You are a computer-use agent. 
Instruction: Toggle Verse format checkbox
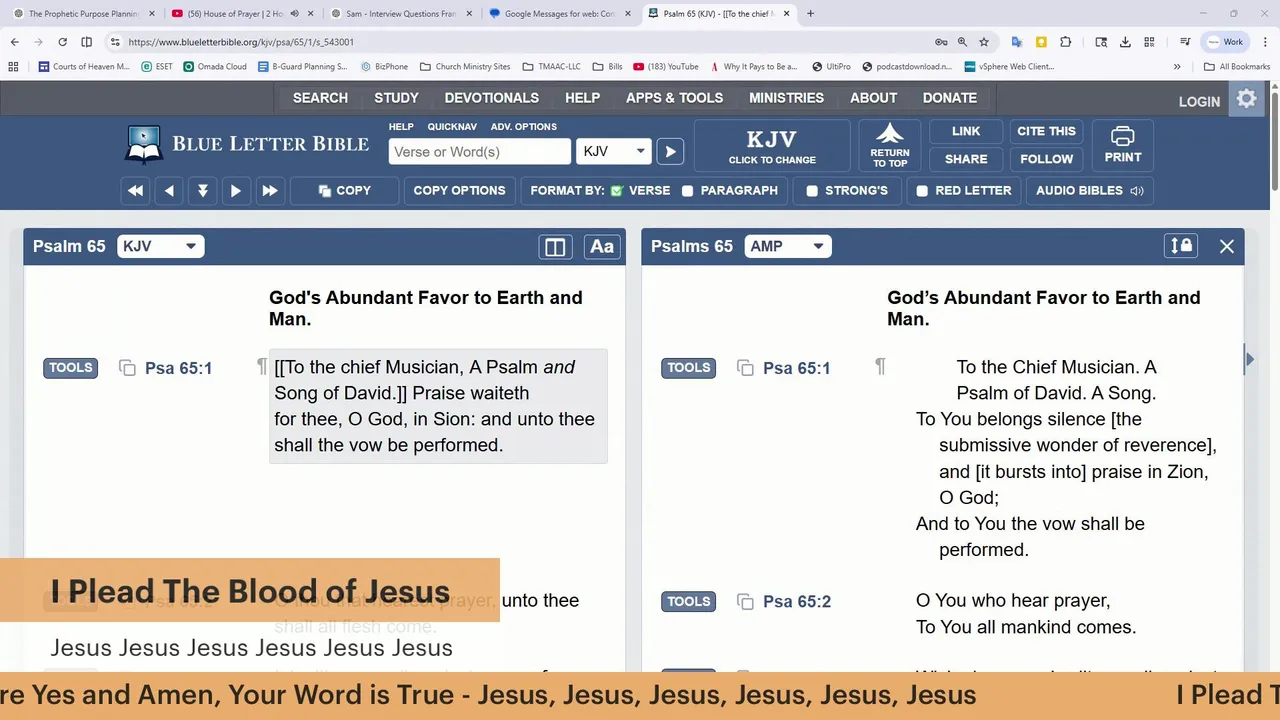617,191
